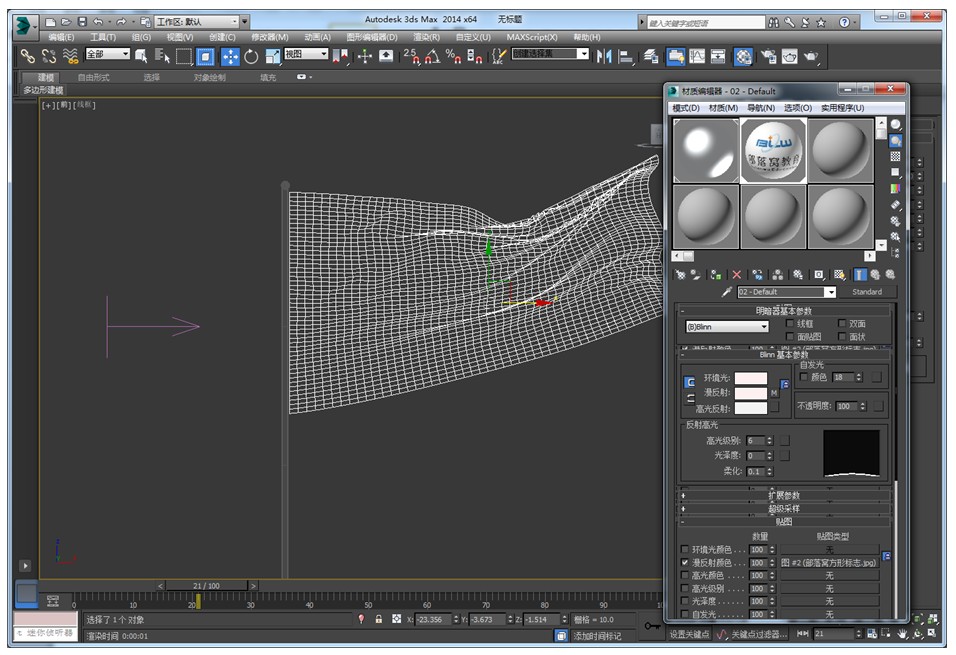Screen dimensions: 956x655
Task: Open the 修改器(M) menu
Action: coord(269,38)
